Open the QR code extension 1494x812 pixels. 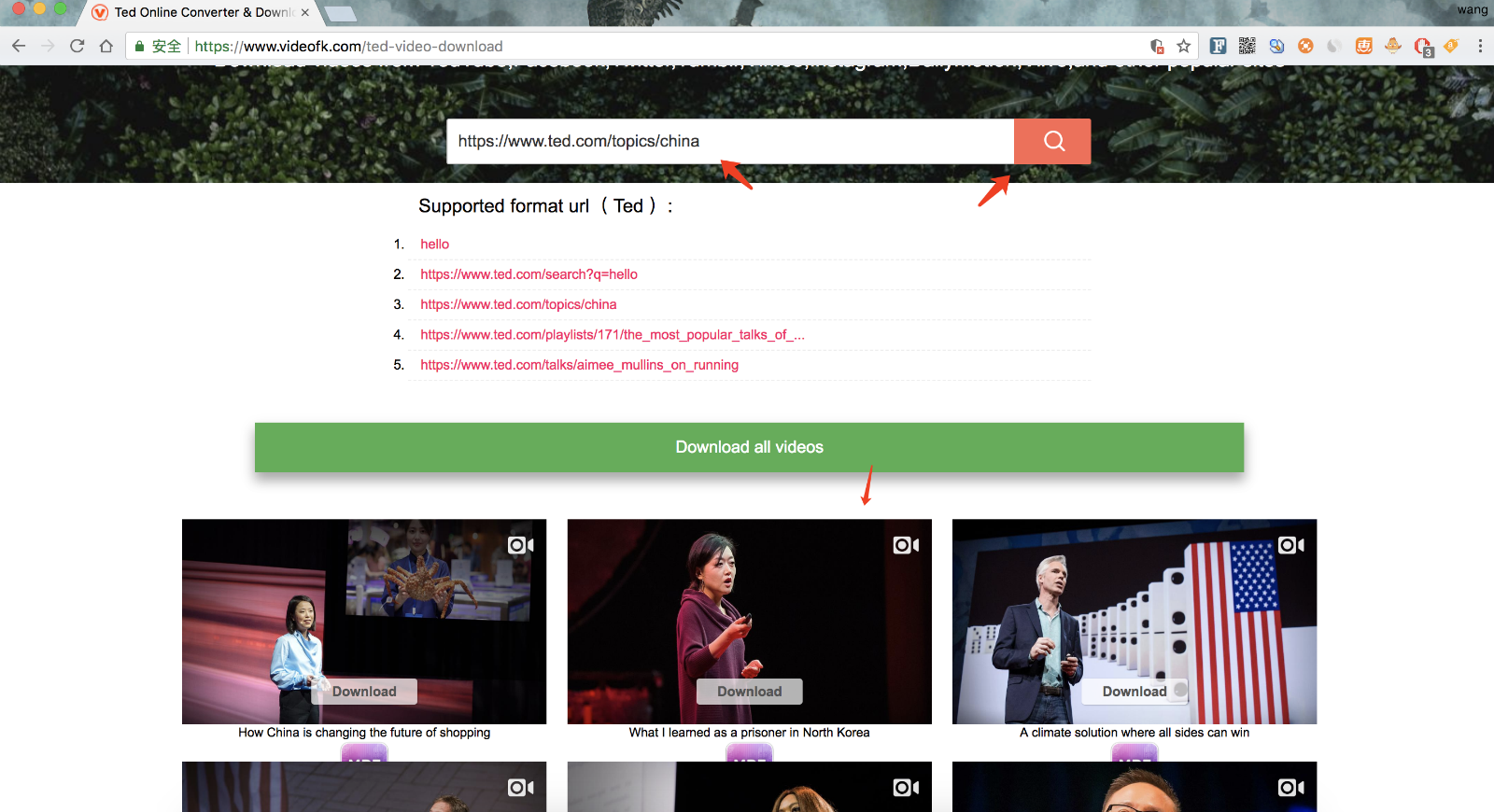click(x=1247, y=46)
